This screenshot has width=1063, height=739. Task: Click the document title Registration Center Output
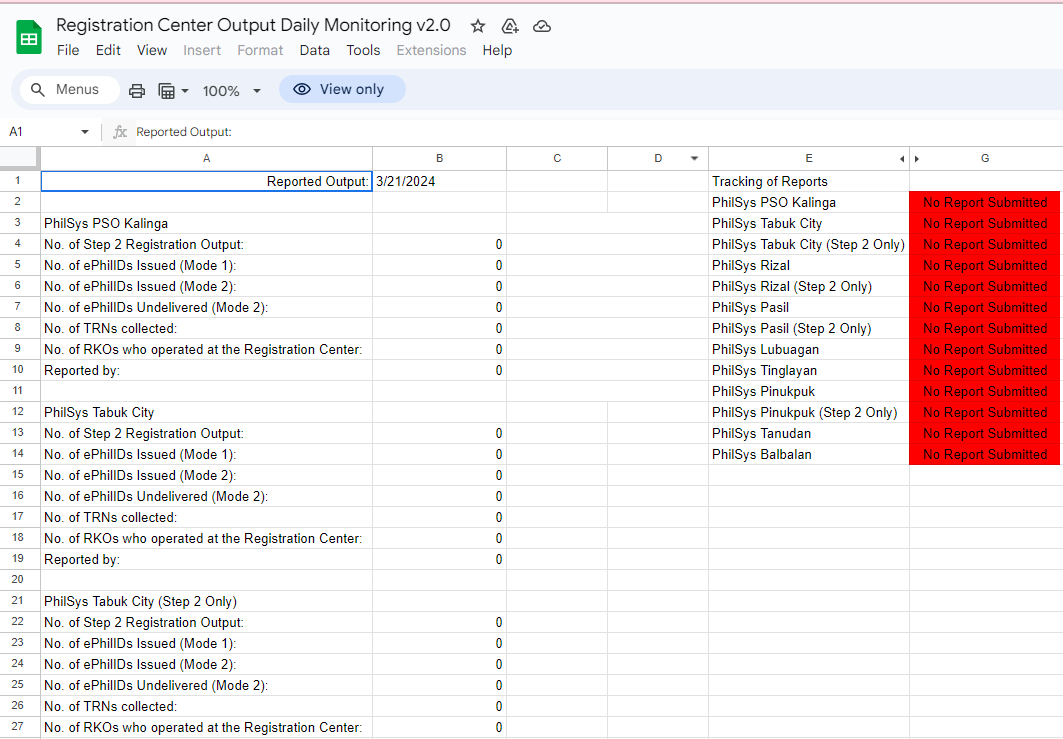coord(253,25)
